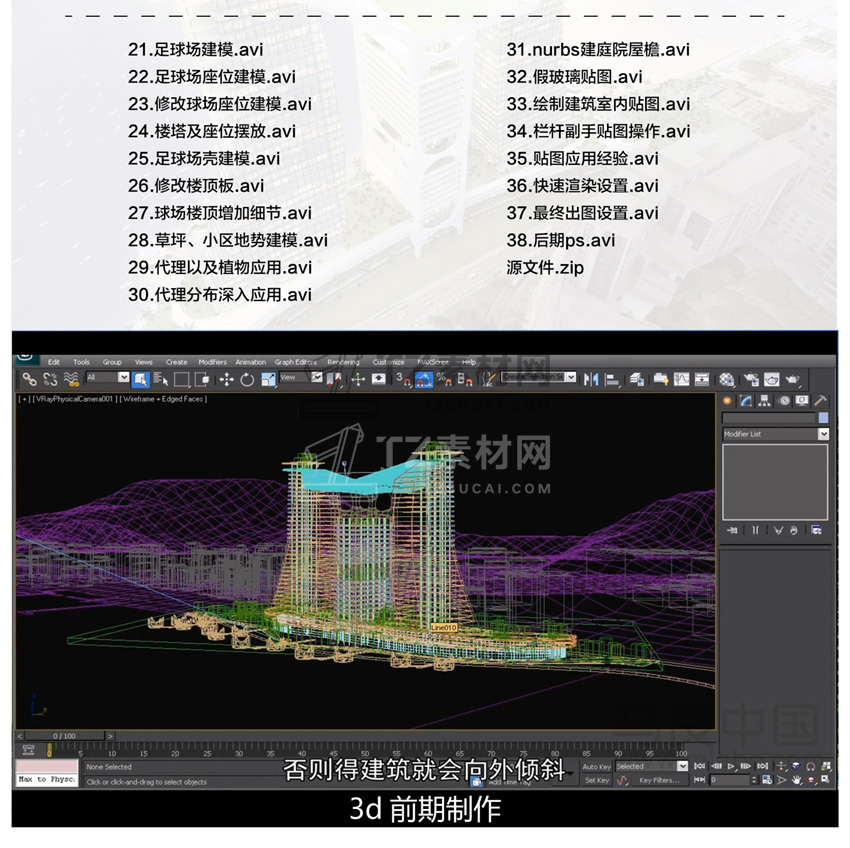Open the Rendering menu

pos(344,362)
